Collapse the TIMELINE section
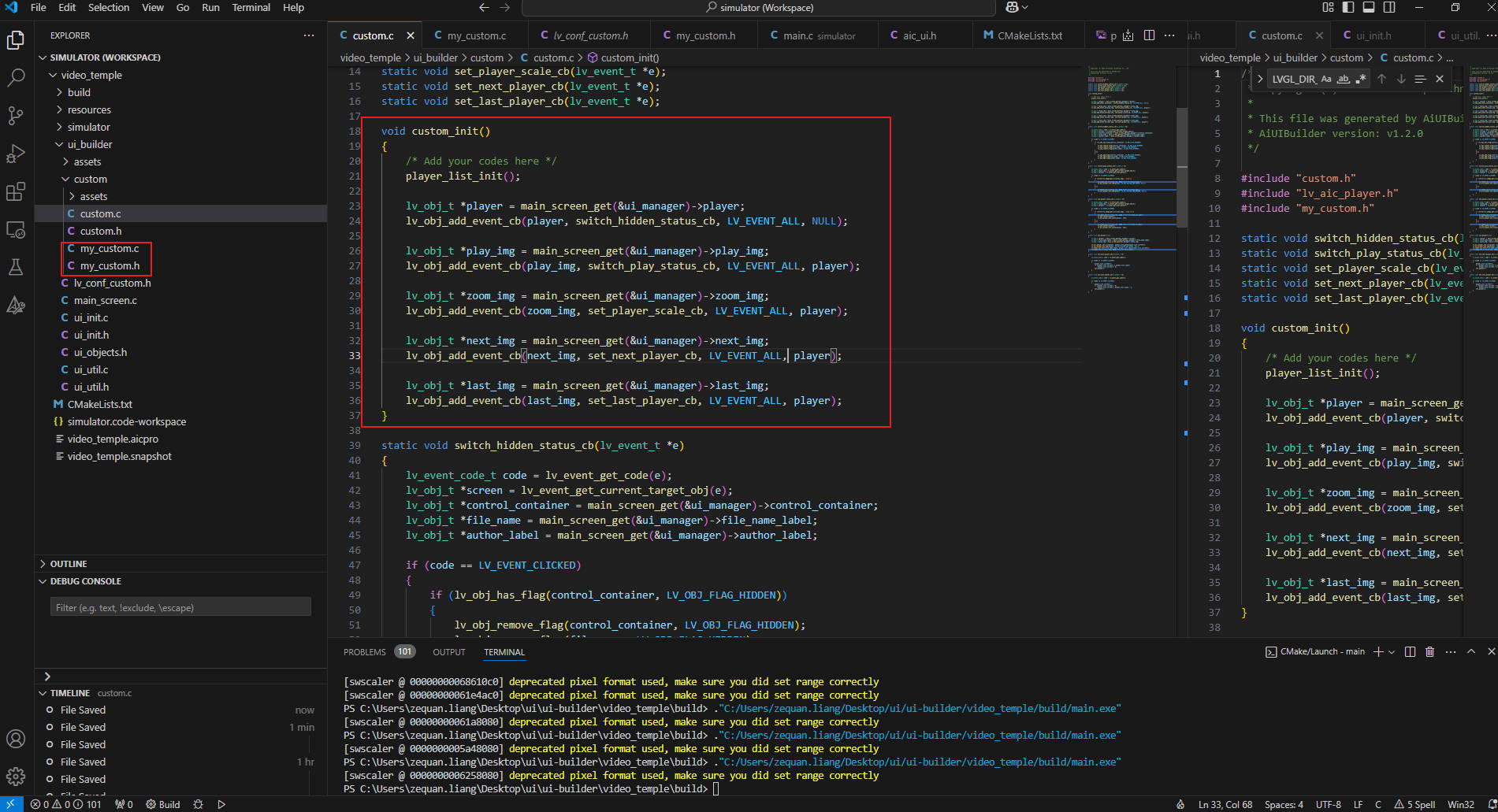 (181, 693)
